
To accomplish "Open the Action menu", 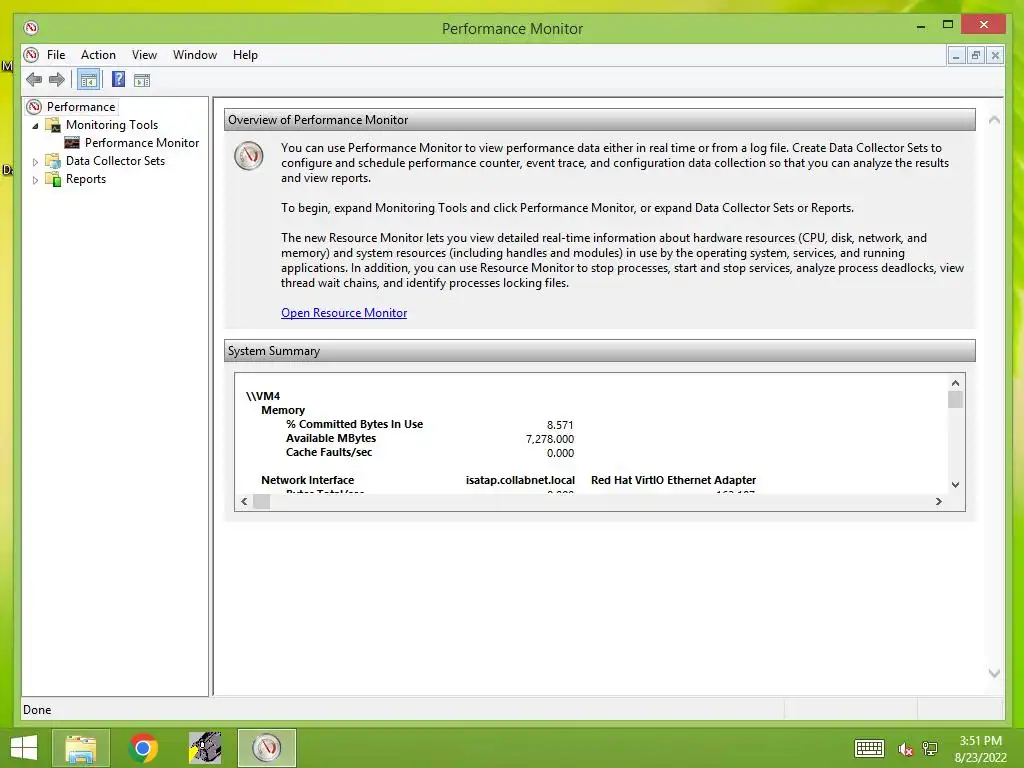I will click(x=98, y=55).
